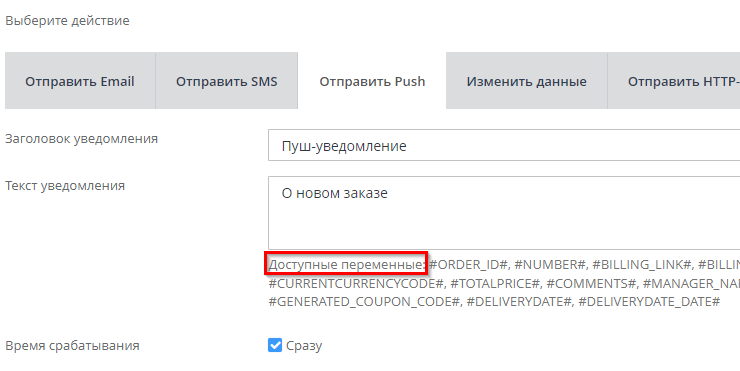Open the Отправить SMS tab
This screenshot has width=740, height=371.
click(x=227, y=81)
